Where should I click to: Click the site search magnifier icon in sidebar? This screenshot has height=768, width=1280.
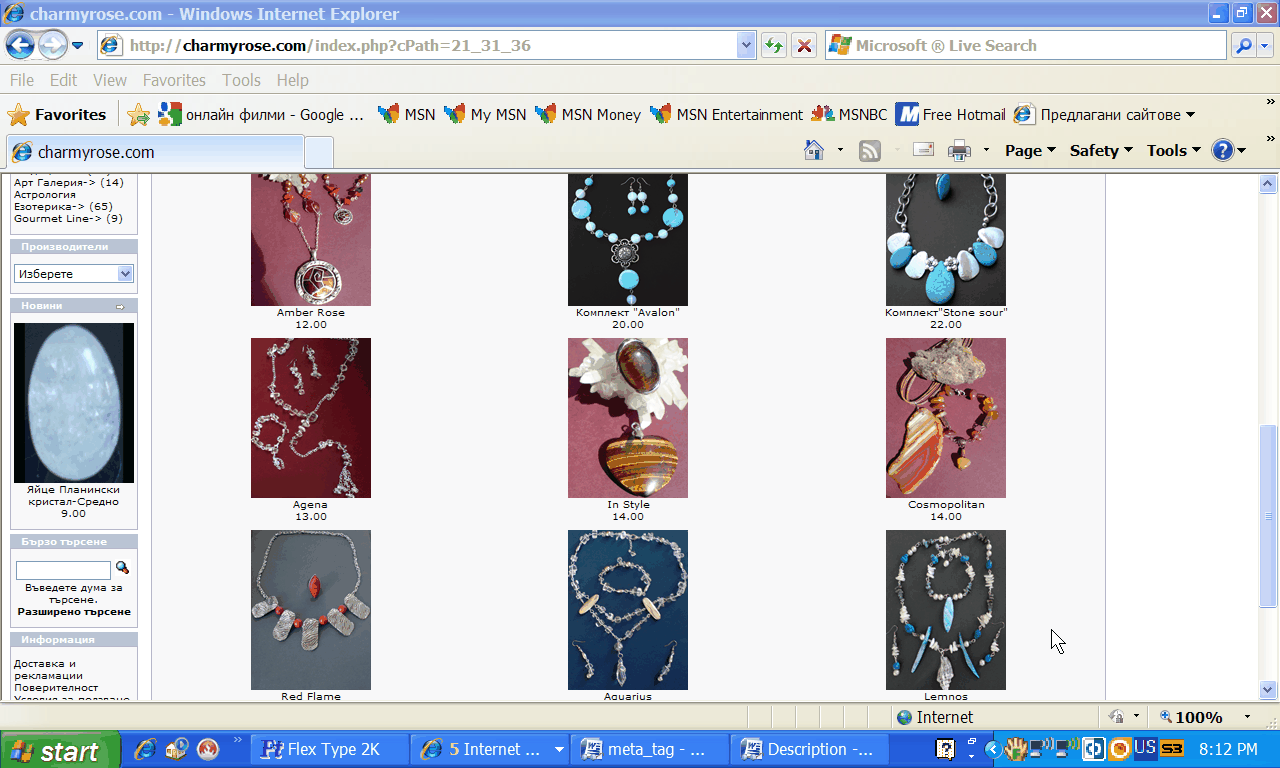(123, 568)
